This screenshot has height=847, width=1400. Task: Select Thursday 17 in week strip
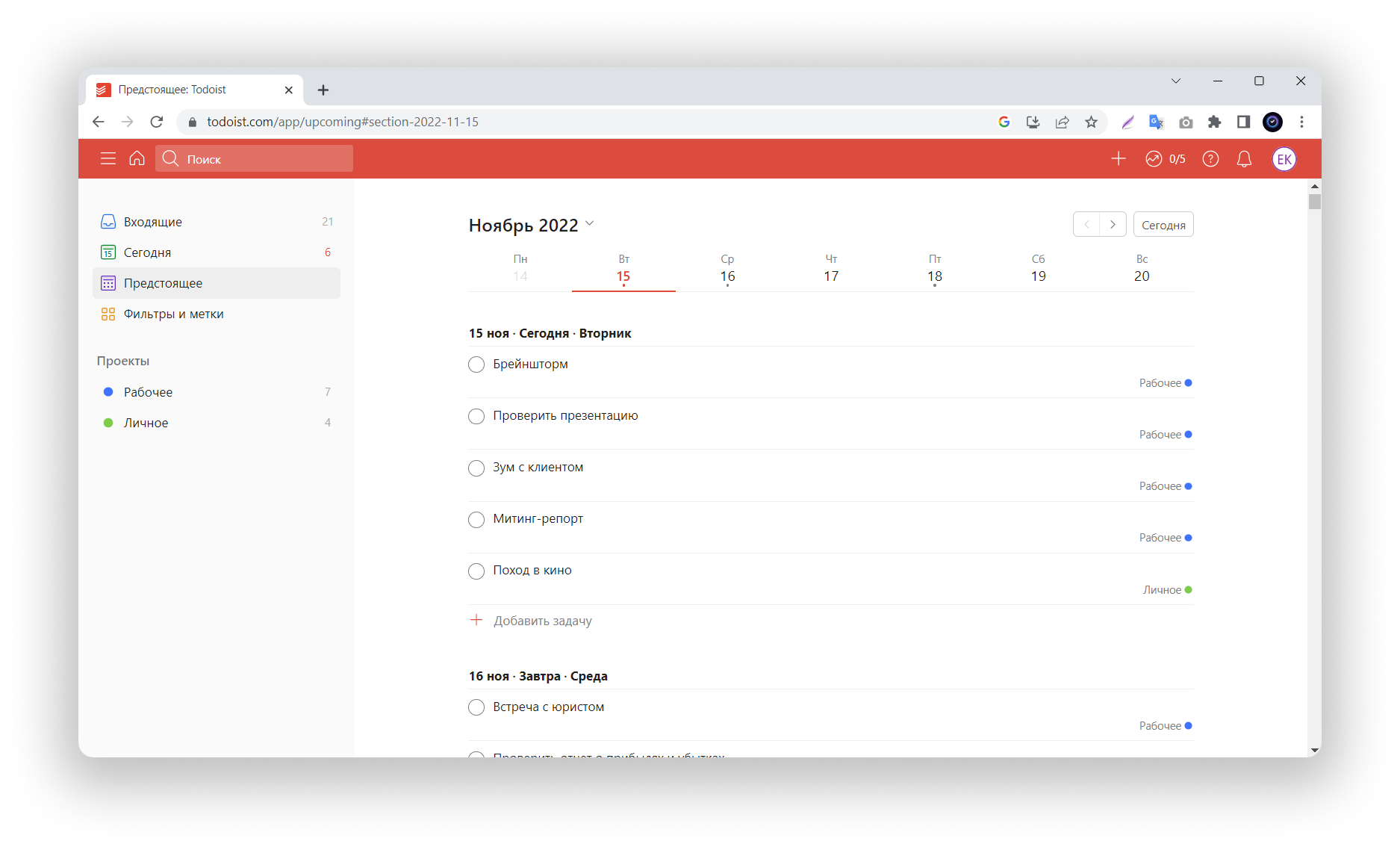[831, 270]
